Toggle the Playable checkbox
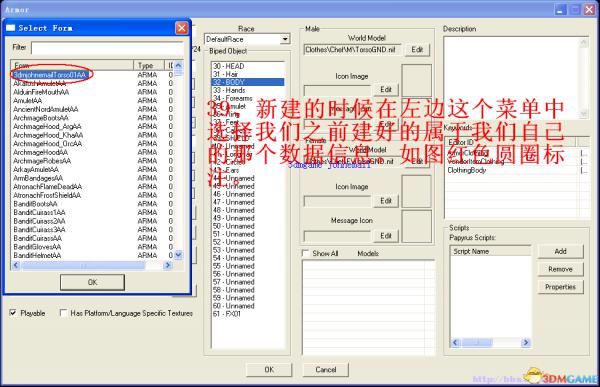This screenshot has height=387, width=600. coord(13,313)
